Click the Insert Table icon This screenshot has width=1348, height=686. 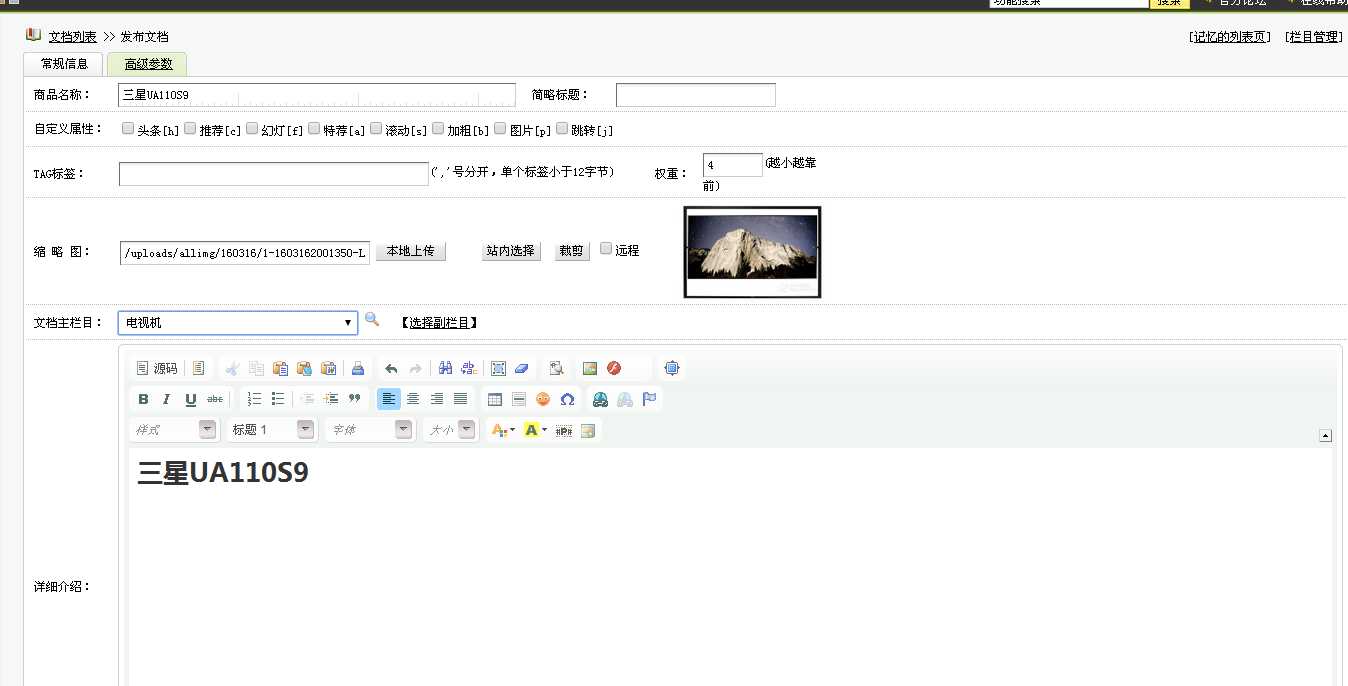pyautogui.click(x=494, y=399)
